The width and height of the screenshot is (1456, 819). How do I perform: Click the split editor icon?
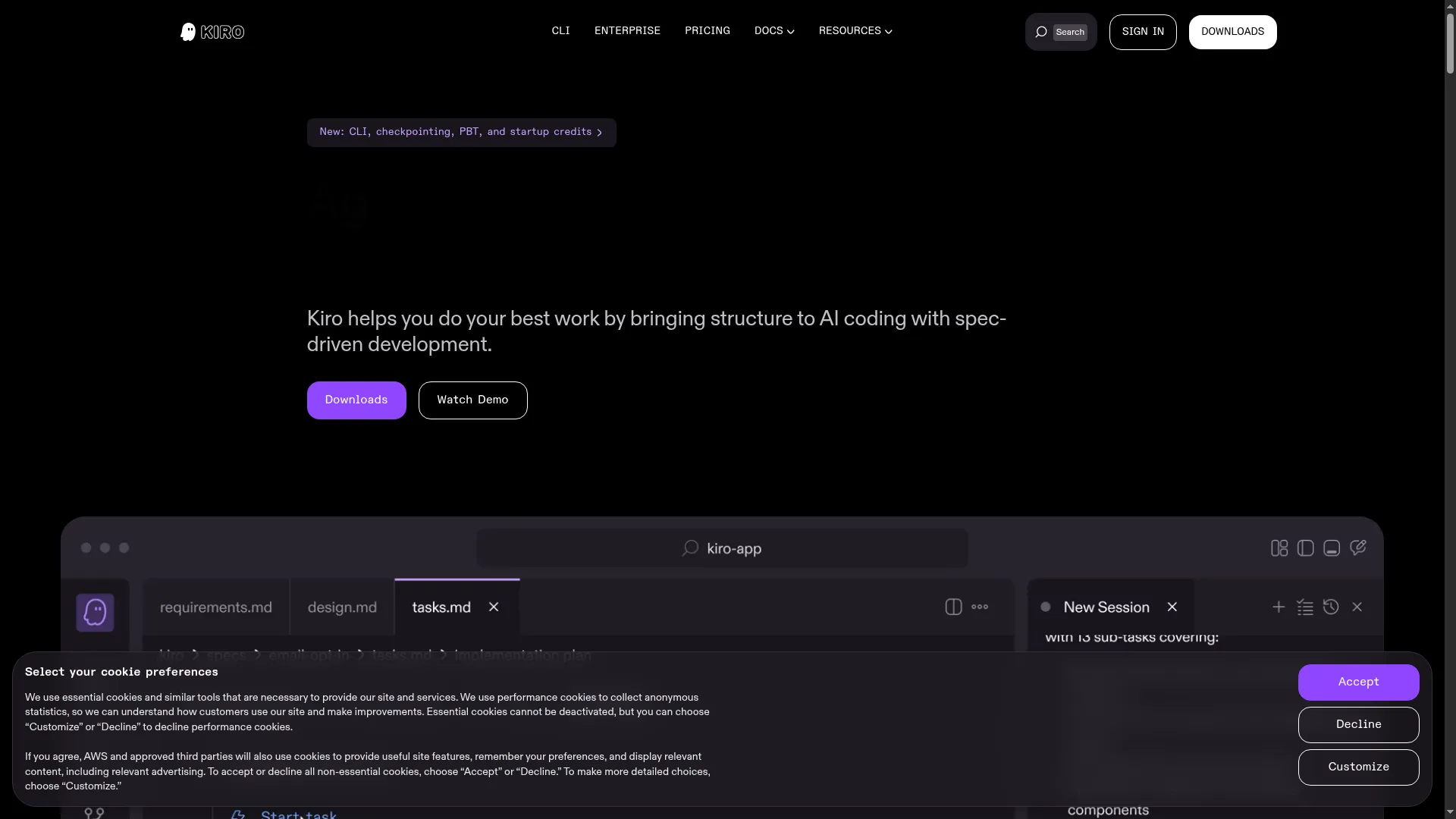point(953,607)
